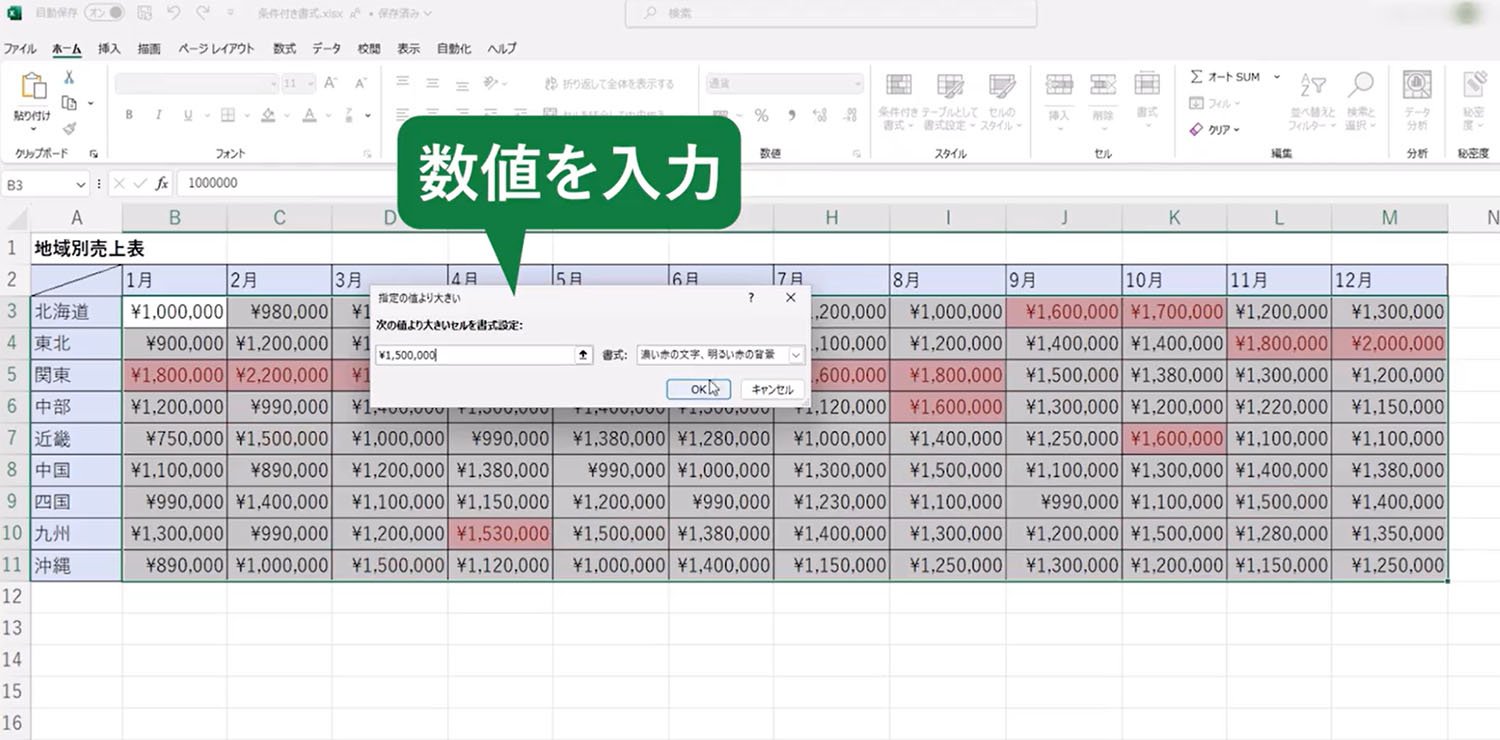The height and width of the screenshot is (740, 1500).
Task: Click the fx insert function icon
Action: (162, 184)
